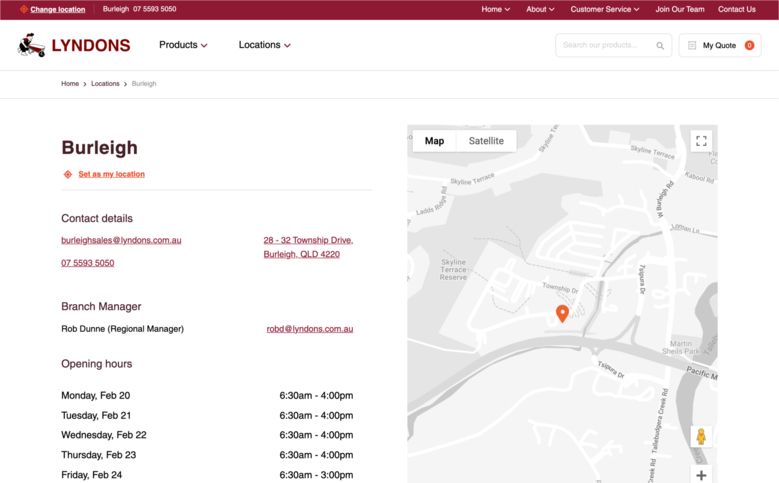Click the Burleigh page heading
The height and width of the screenshot is (483, 779).
click(x=99, y=148)
